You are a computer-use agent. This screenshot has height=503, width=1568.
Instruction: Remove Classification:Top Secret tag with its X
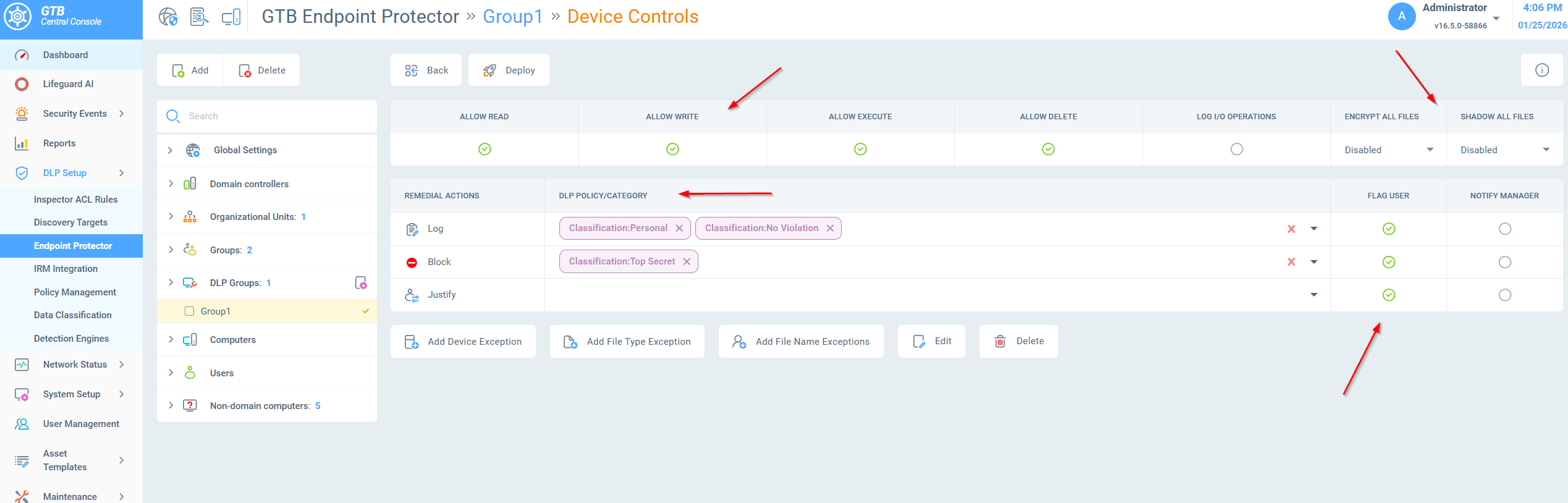(x=687, y=261)
